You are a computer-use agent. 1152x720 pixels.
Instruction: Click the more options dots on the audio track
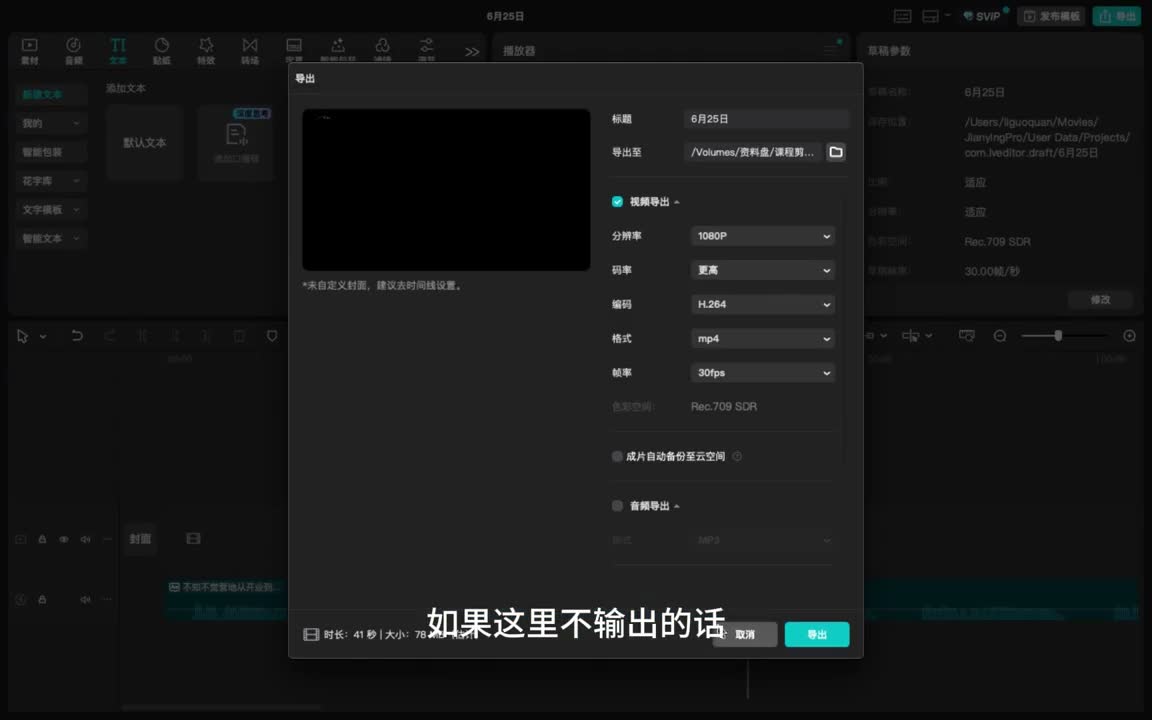click(x=107, y=599)
